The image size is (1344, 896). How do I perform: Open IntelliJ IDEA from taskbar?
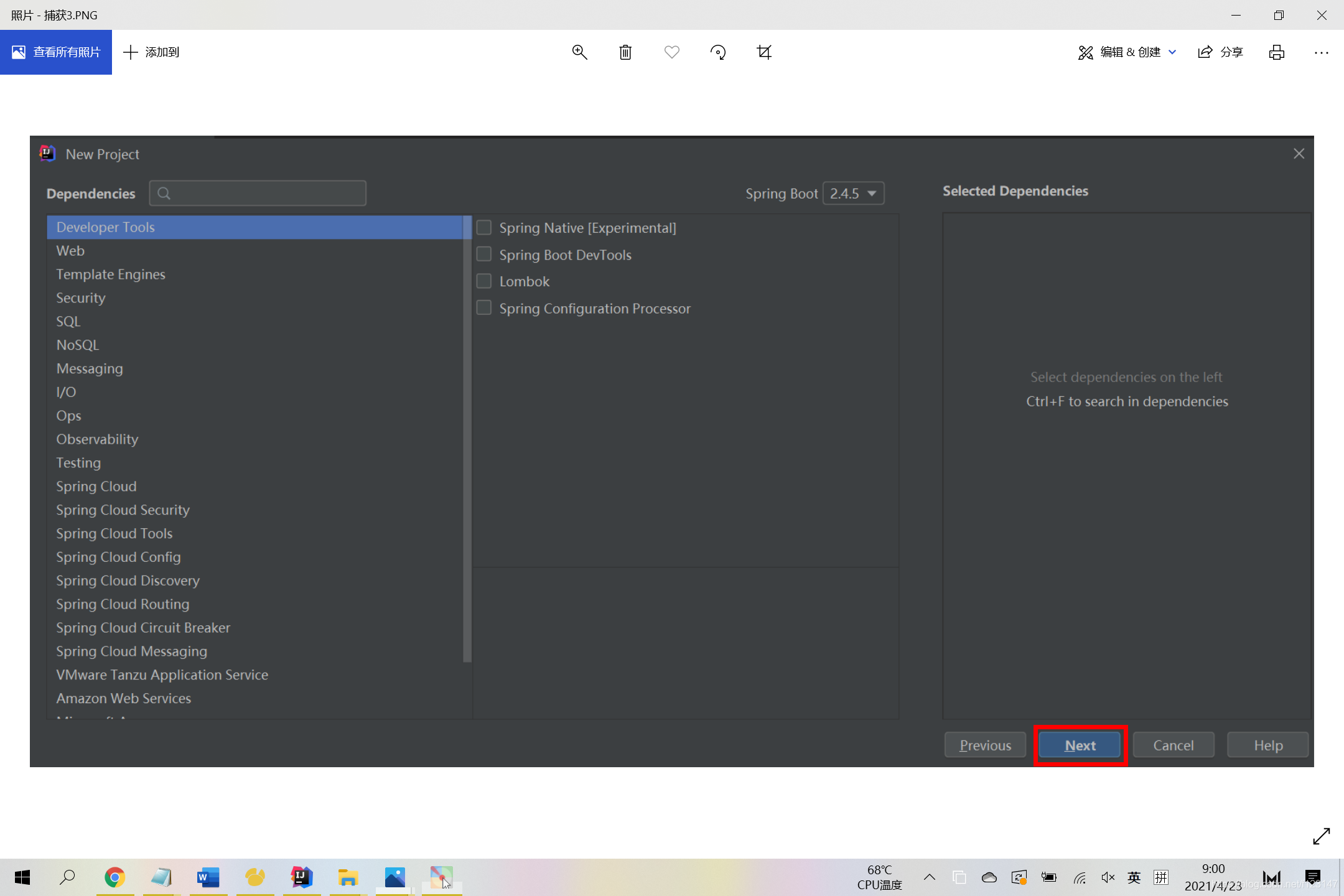point(301,877)
